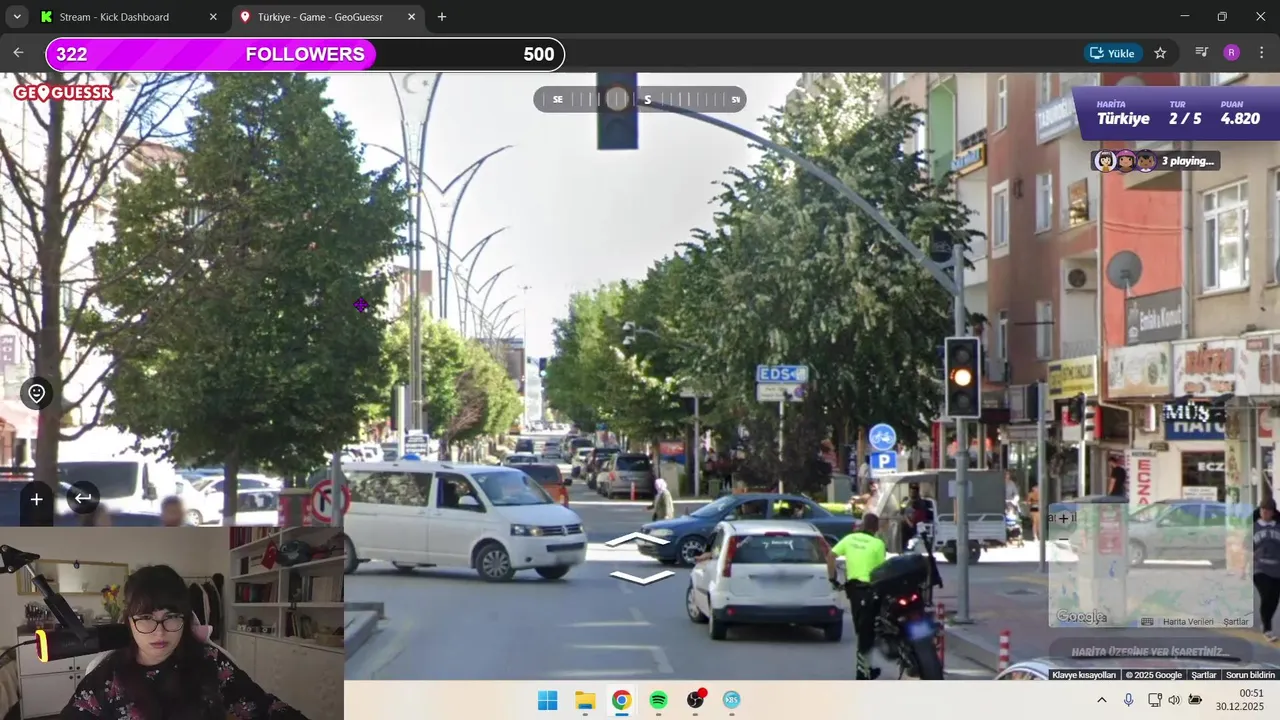Open the battery tray icon
The height and width of the screenshot is (720, 1280).
[1195, 700]
